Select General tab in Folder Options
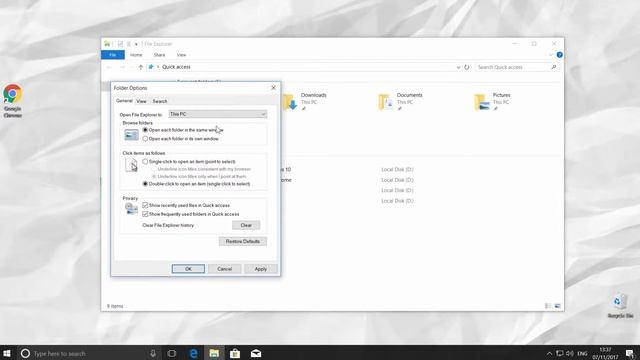 click(x=124, y=101)
